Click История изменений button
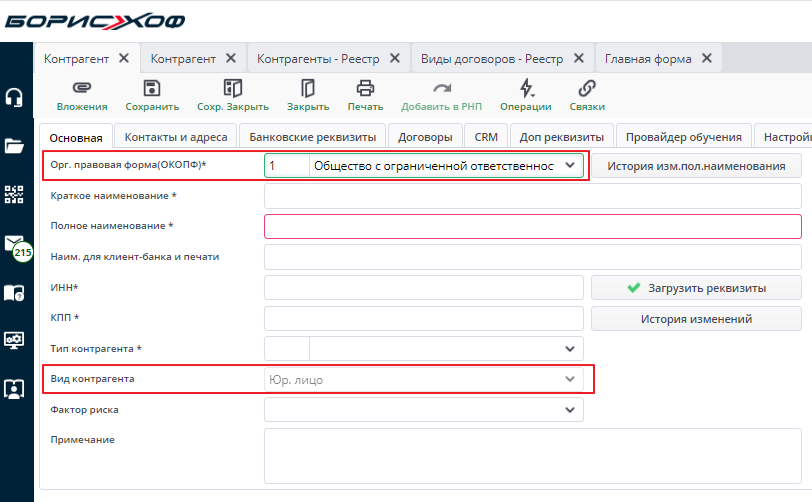The width and height of the screenshot is (812, 502). click(696, 319)
